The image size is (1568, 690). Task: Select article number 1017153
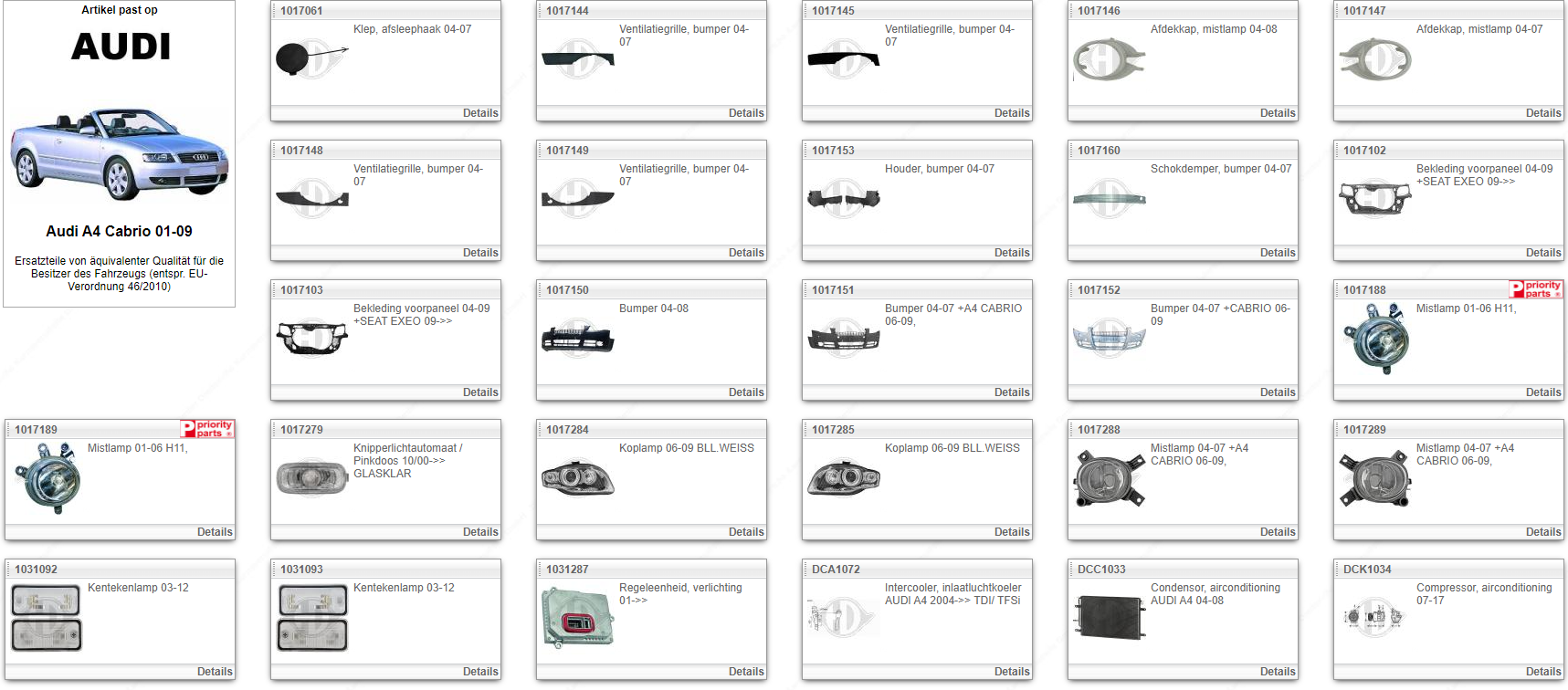(x=833, y=151)
